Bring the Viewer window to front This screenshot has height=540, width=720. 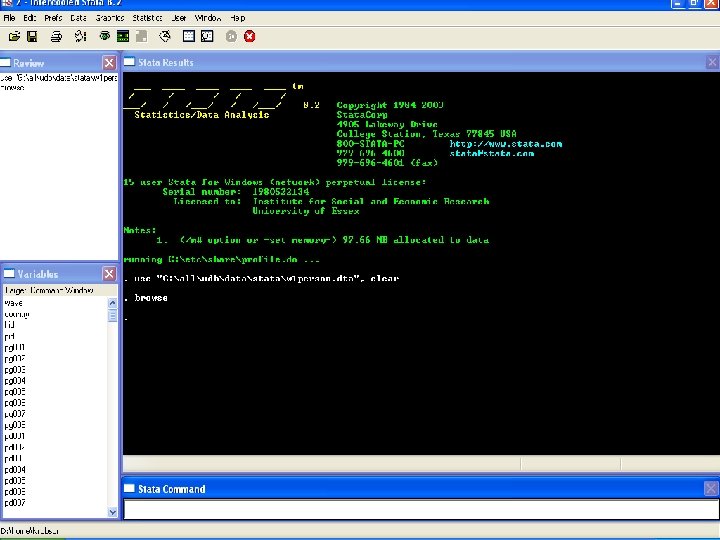(105, 36)
